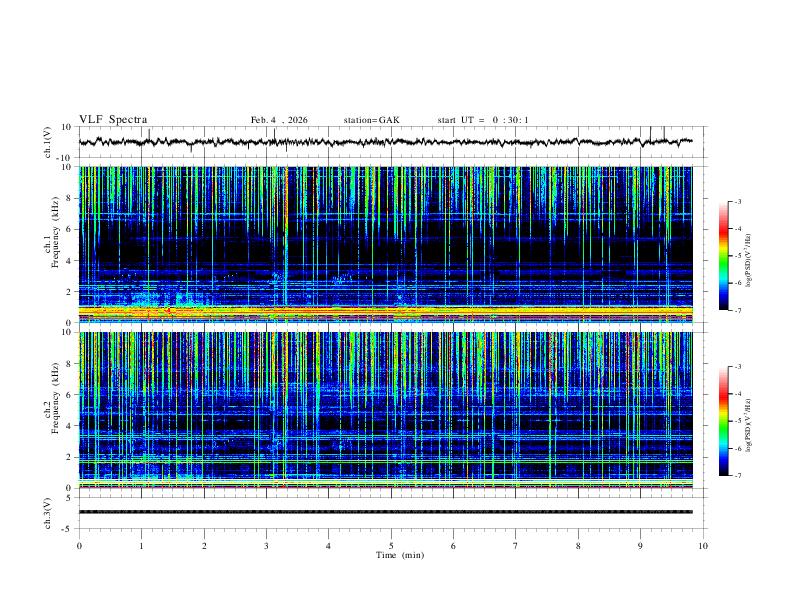Click the 'ch.1(V)' waveform axis label
This screenshot has height=612, width=792.
click(48, 142)
